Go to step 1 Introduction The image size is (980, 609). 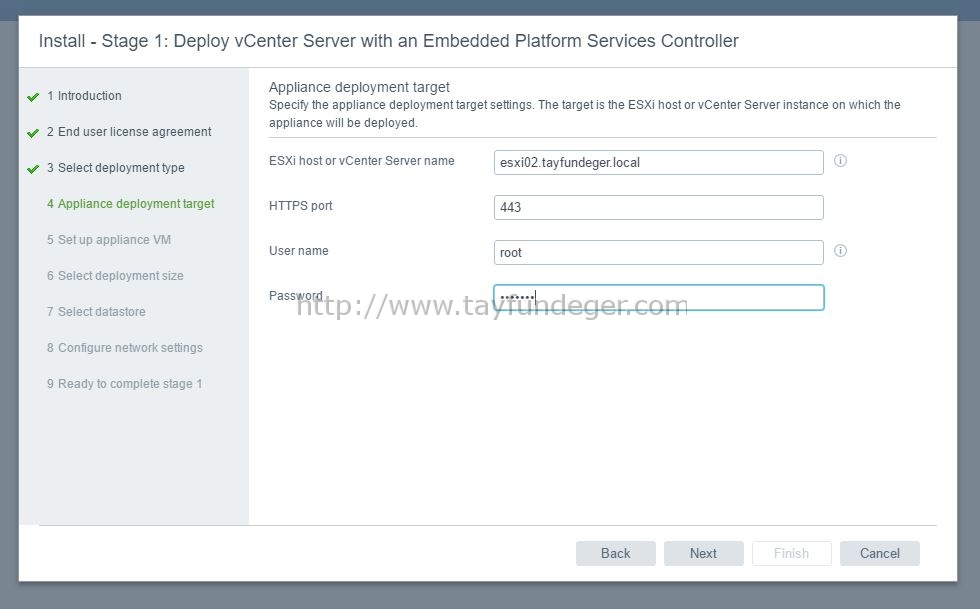84,96
